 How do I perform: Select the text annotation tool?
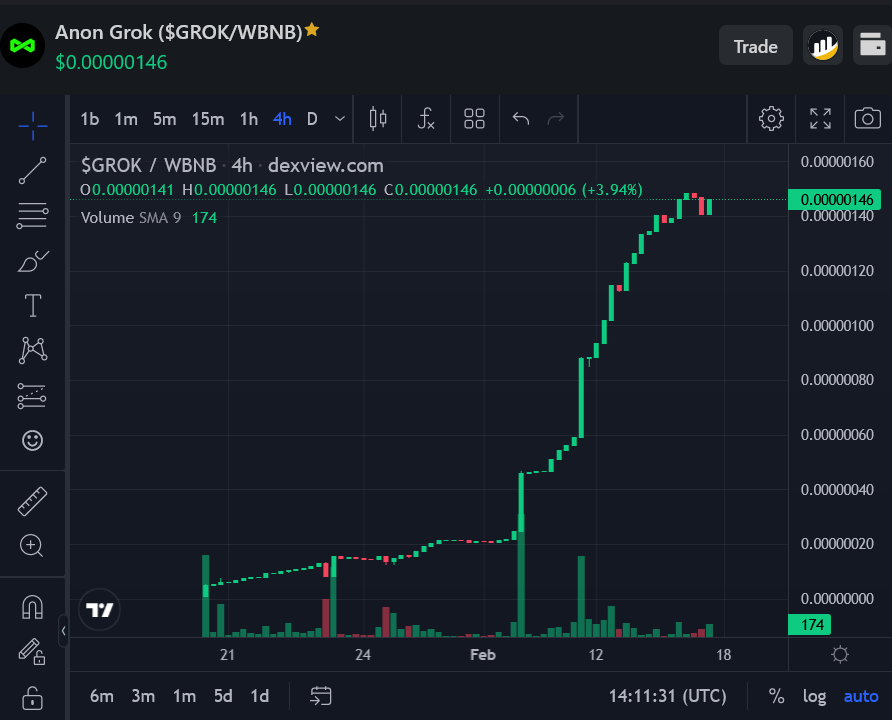pos(32,305)
